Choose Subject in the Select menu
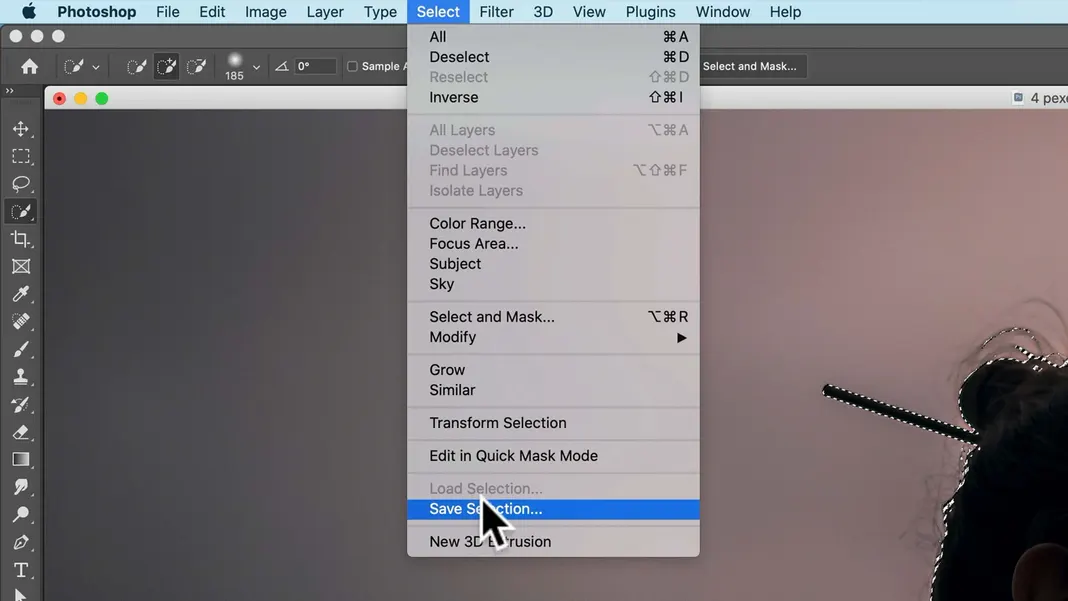1068x601 pixels. point(553,264)
